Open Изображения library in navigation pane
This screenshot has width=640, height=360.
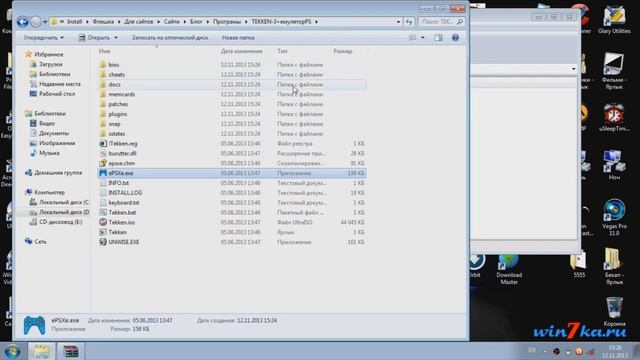point(57,143)
